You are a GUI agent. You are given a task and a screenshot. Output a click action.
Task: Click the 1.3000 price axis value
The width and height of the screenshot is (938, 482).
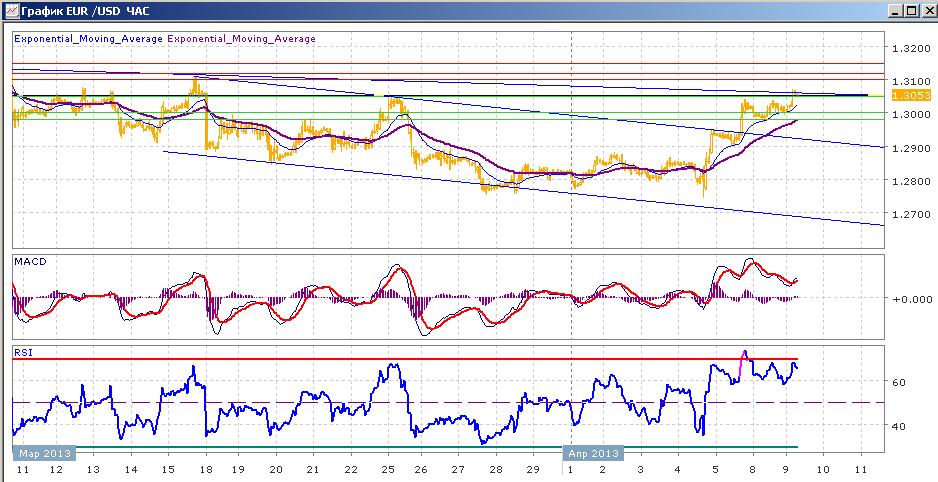point(910,115)
